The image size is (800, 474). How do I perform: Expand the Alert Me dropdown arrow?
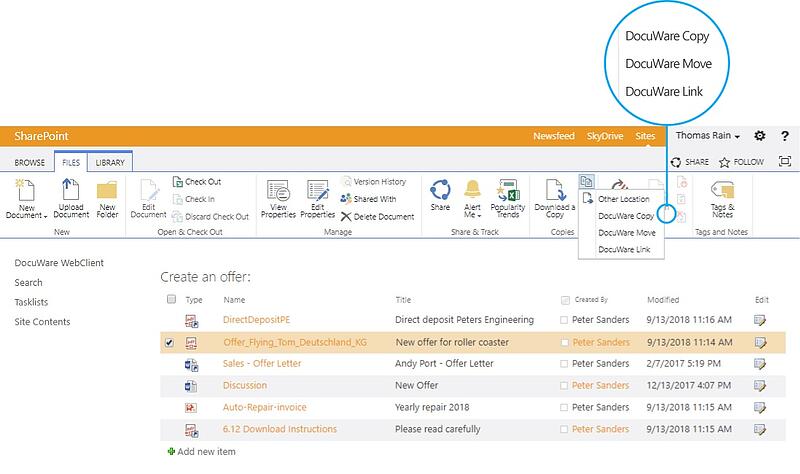pos(479,216)
